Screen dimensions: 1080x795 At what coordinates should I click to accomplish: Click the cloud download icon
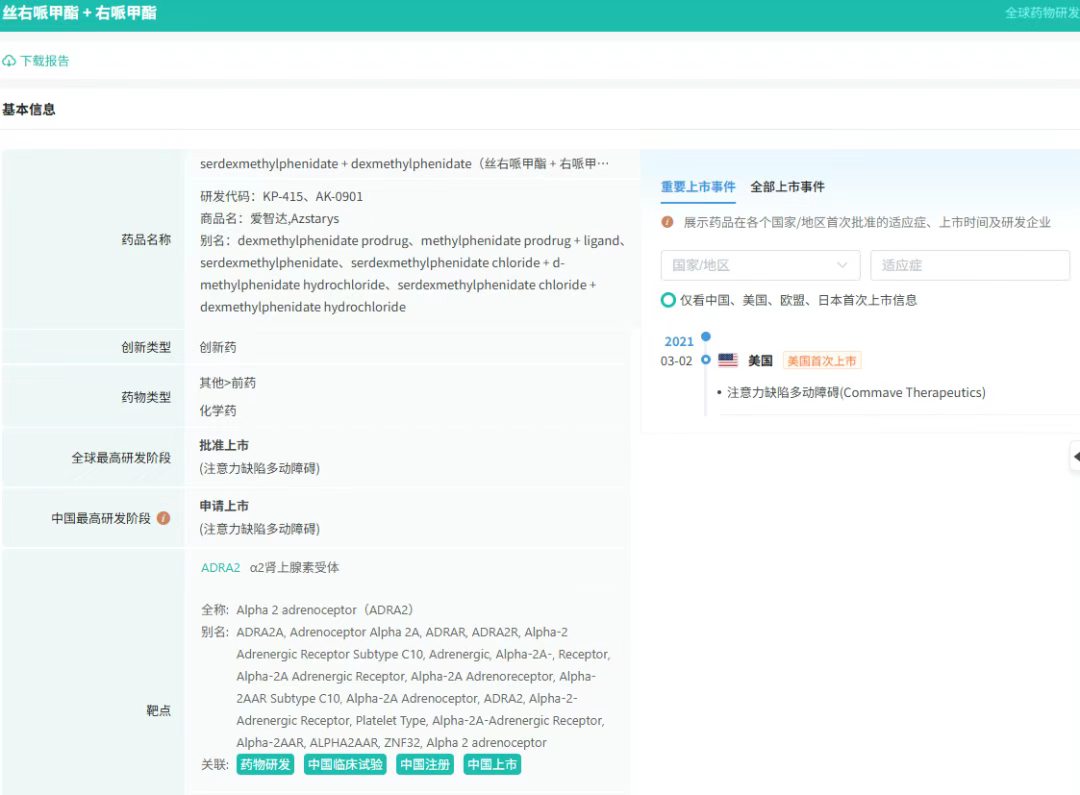click(9, 61)
